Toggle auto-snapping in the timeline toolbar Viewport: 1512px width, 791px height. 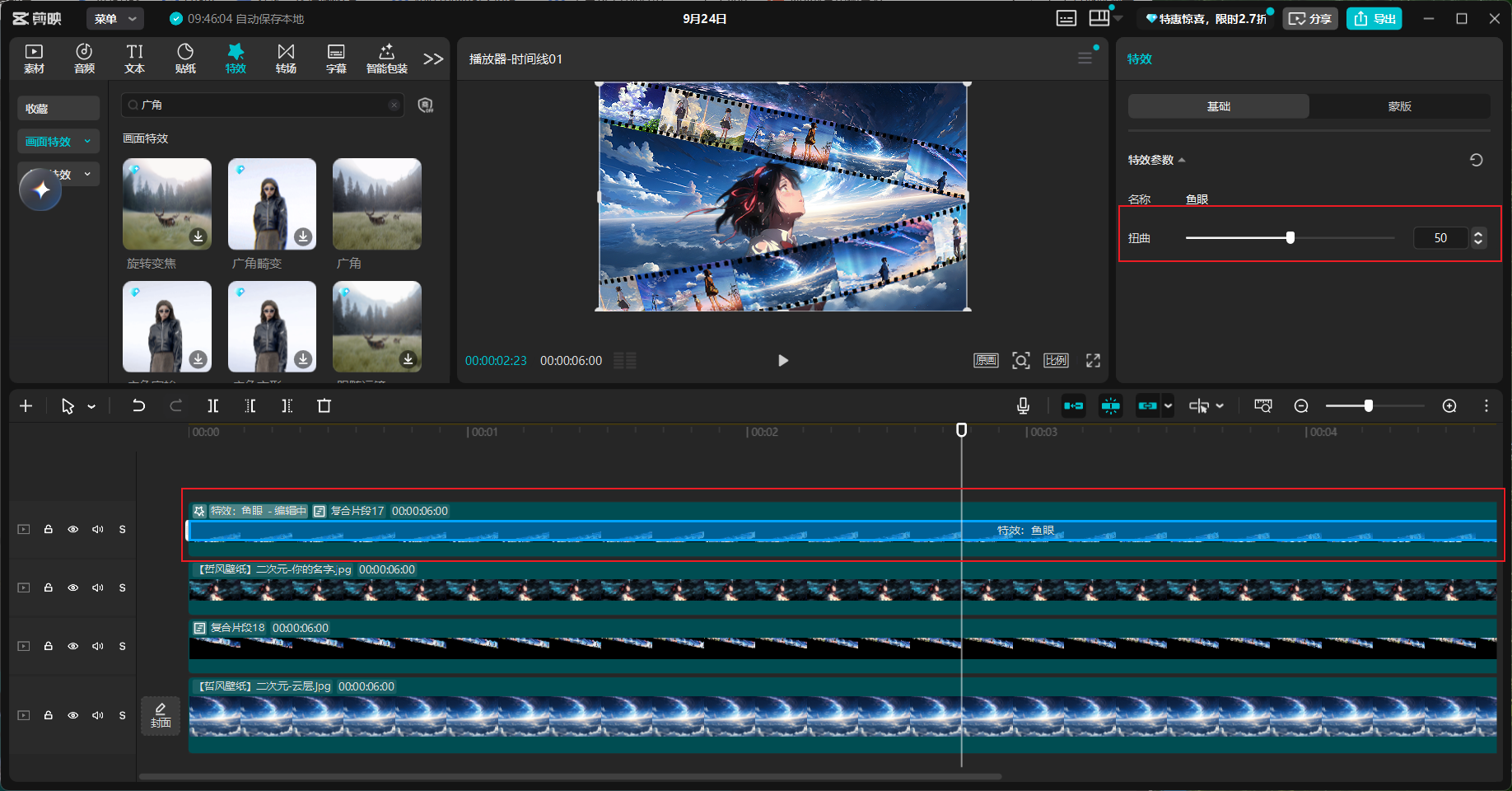pos(1110,405)
